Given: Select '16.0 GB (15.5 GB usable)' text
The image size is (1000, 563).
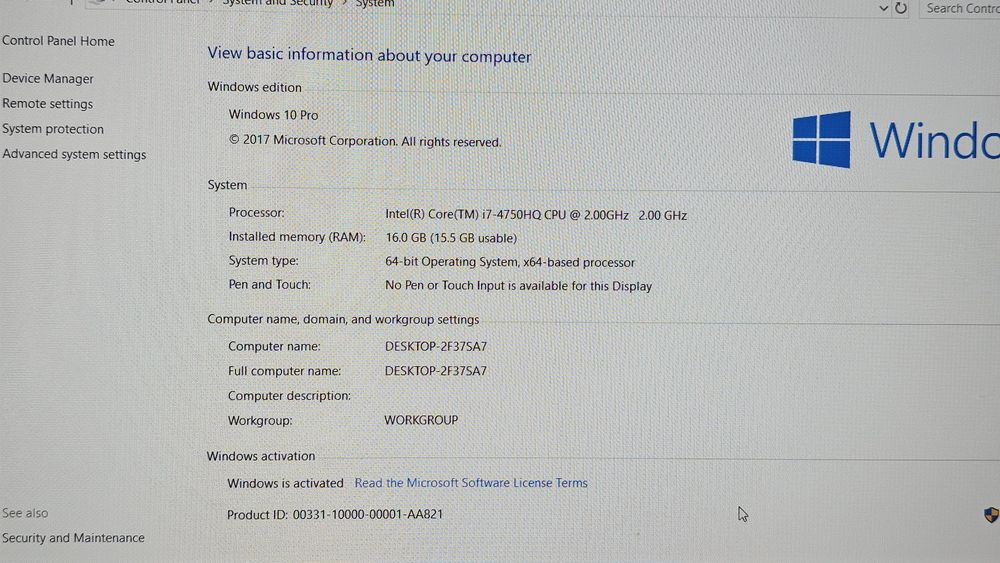Looking at the screenshot, I should 451,238.
